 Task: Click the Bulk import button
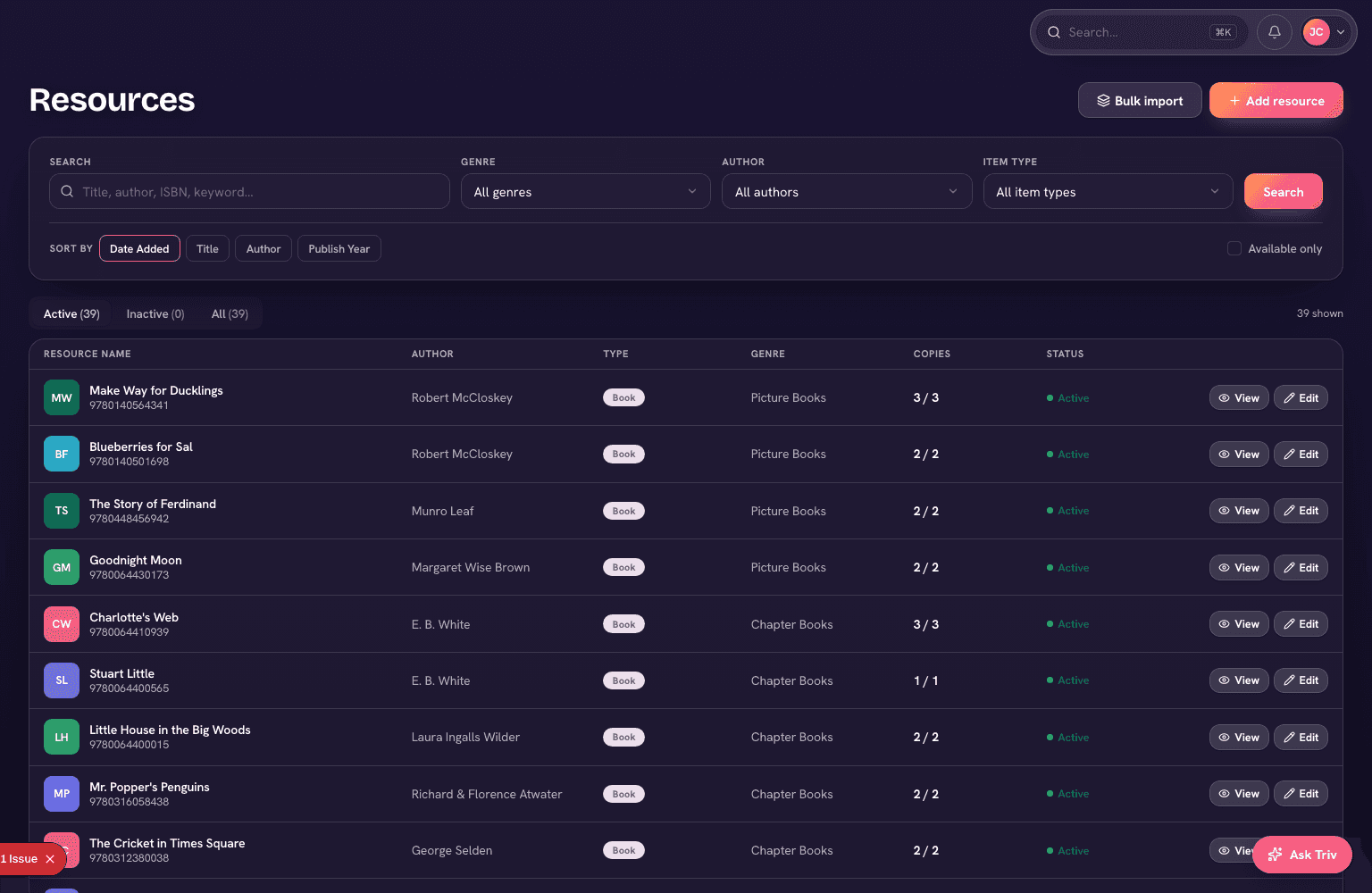(1140, 100)
